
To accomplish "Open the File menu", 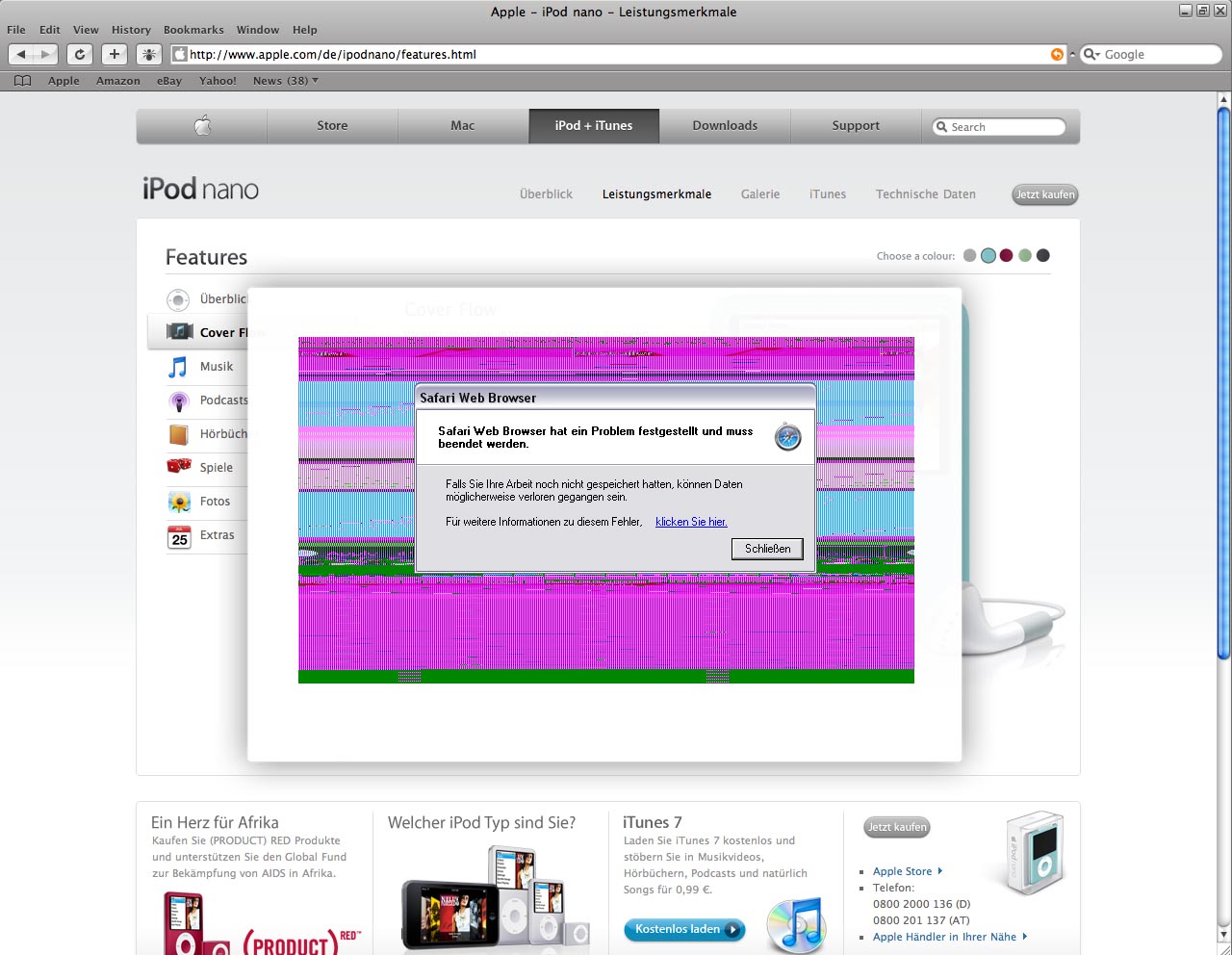I will (x=16, y=30).
